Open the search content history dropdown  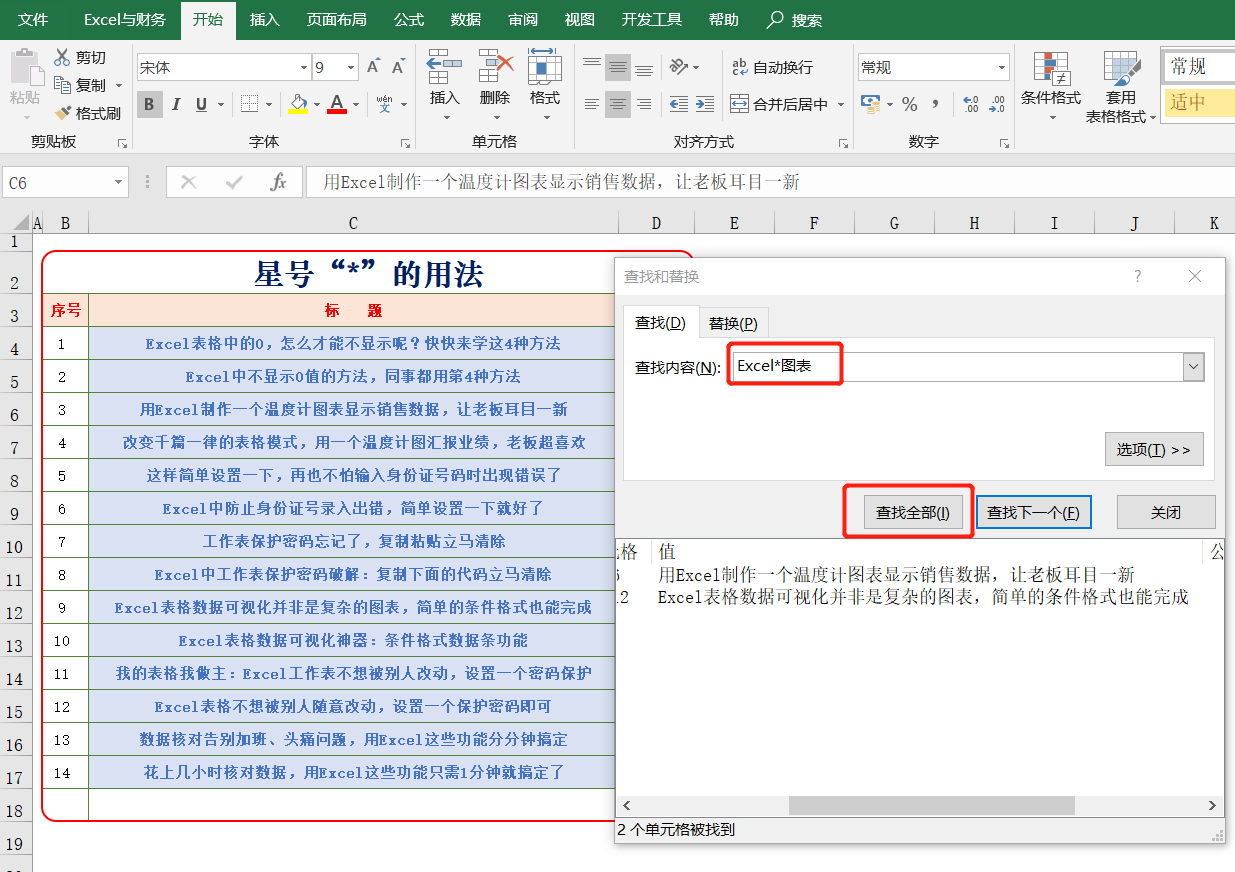click(1193, 367)
